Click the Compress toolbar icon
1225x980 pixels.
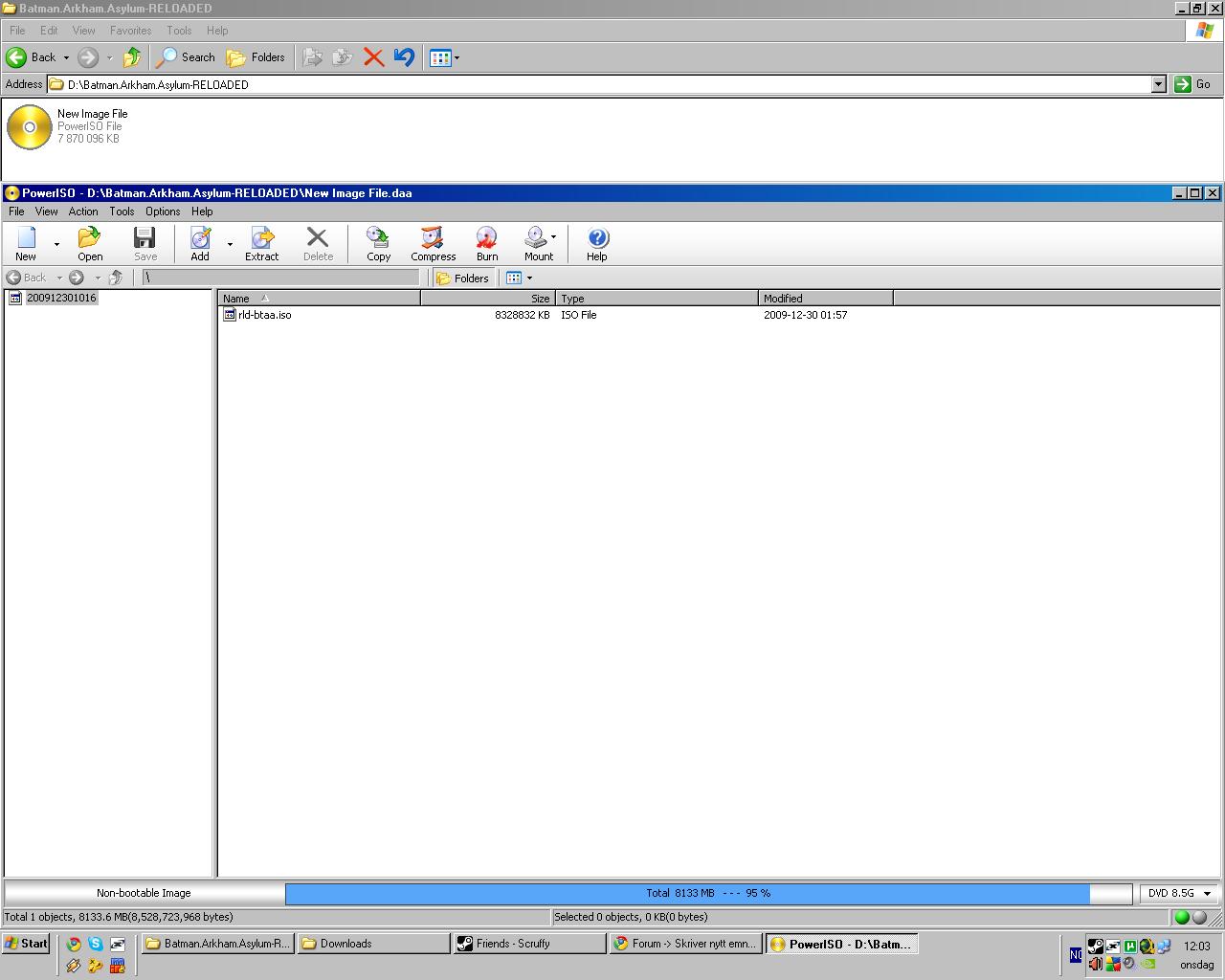(x=433, y=243)
